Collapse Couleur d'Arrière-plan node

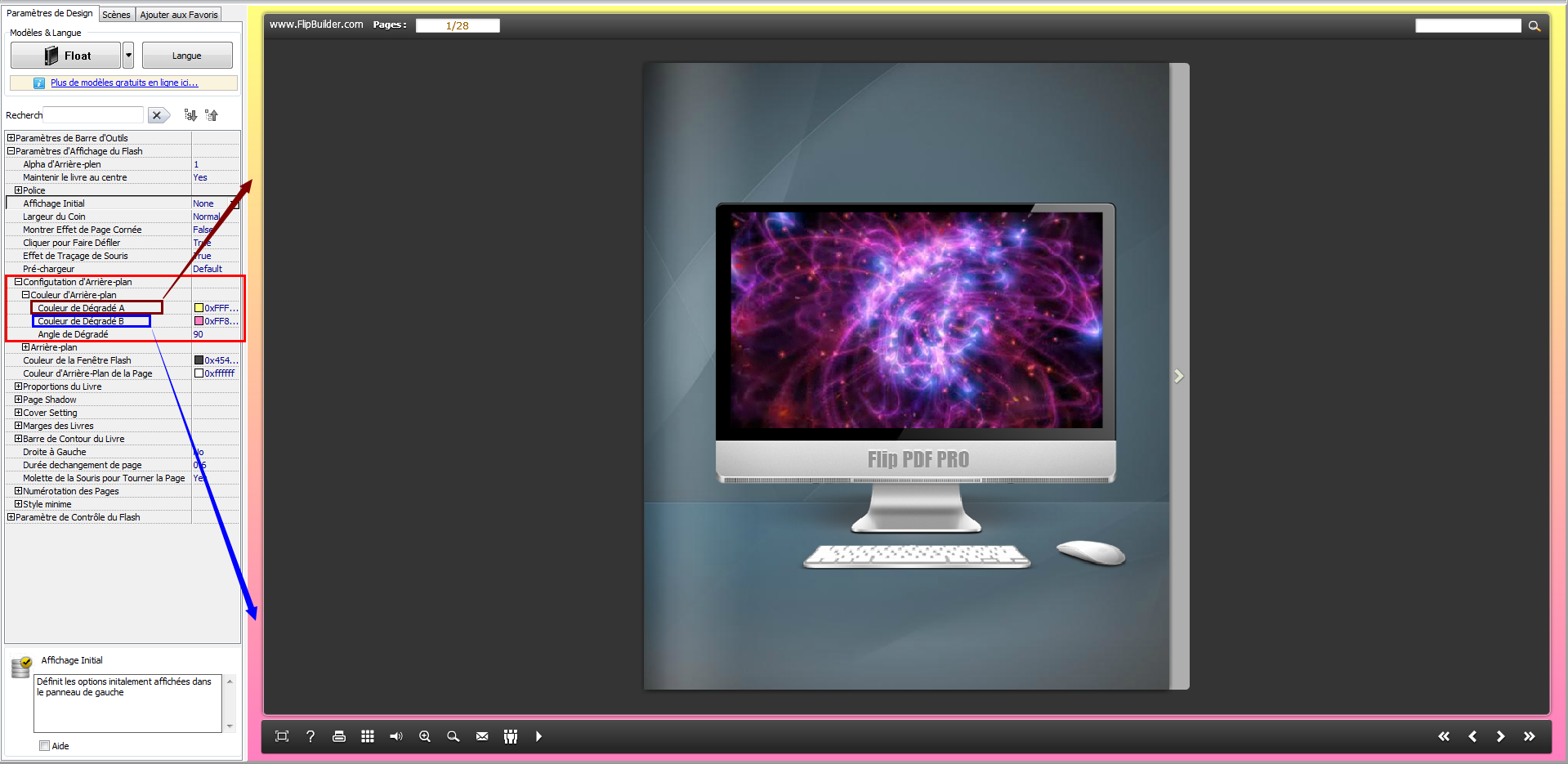(26, 295)
